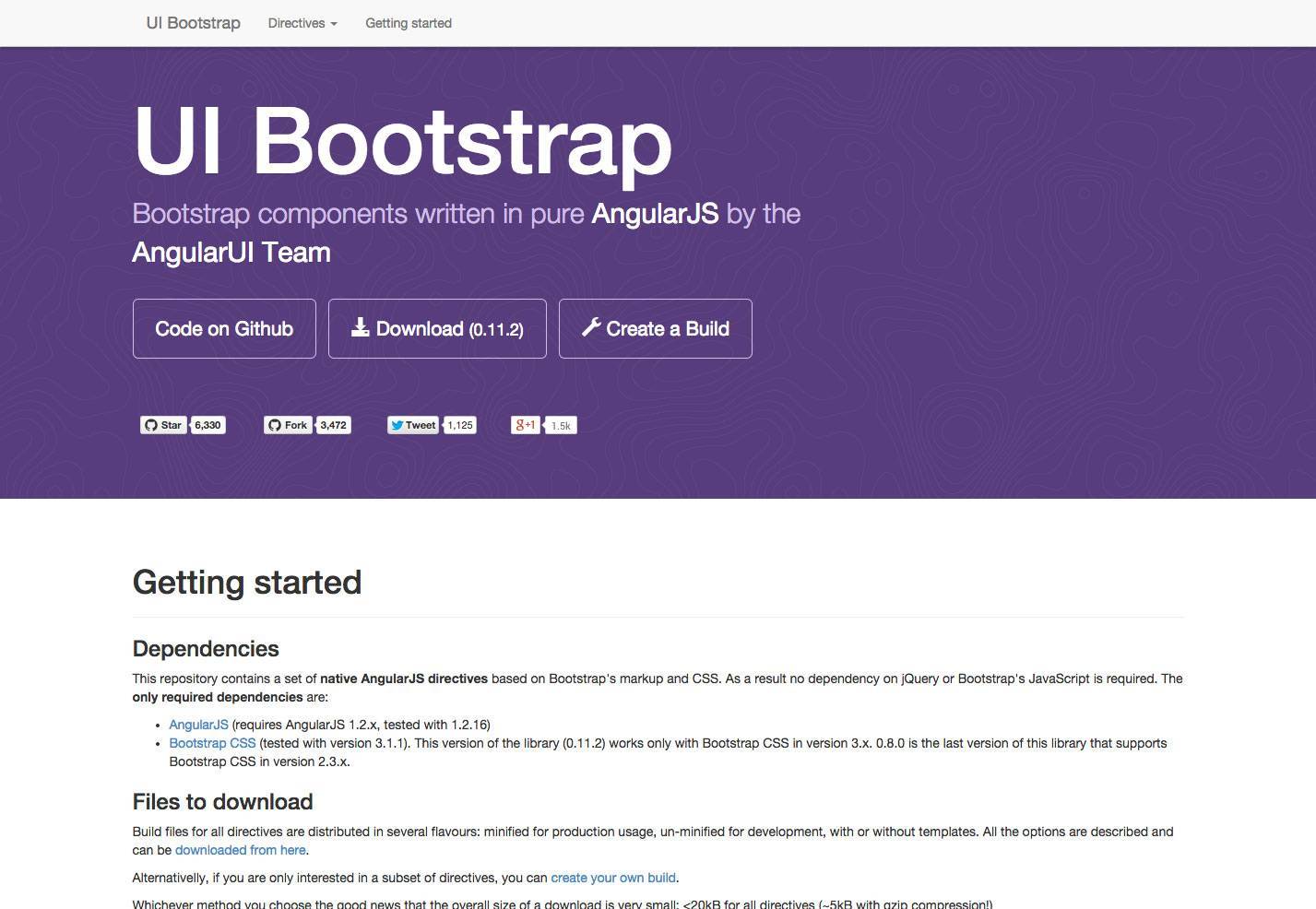Open the Directives dropdown menu
This screenshot has width=1316, height=909.
[x=302, y=23]
